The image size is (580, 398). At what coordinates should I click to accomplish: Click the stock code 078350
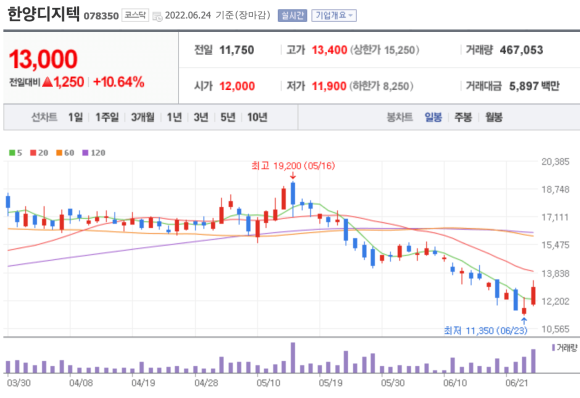coord(101,16)
